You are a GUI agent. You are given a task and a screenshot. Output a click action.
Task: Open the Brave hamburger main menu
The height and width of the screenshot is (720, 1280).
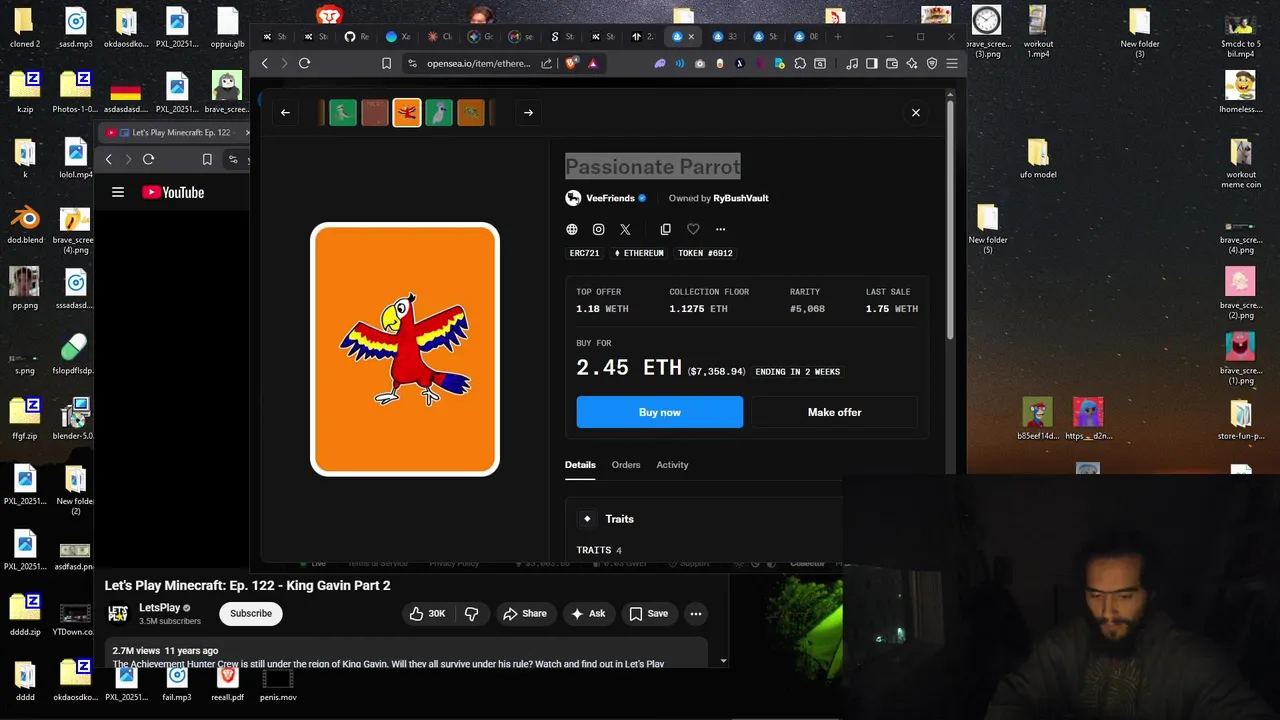952,63
